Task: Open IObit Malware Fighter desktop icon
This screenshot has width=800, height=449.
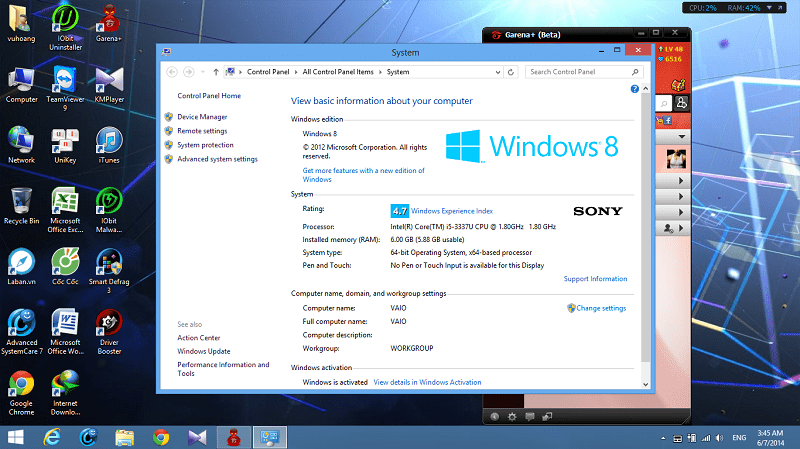Action: tap(109, 210)
